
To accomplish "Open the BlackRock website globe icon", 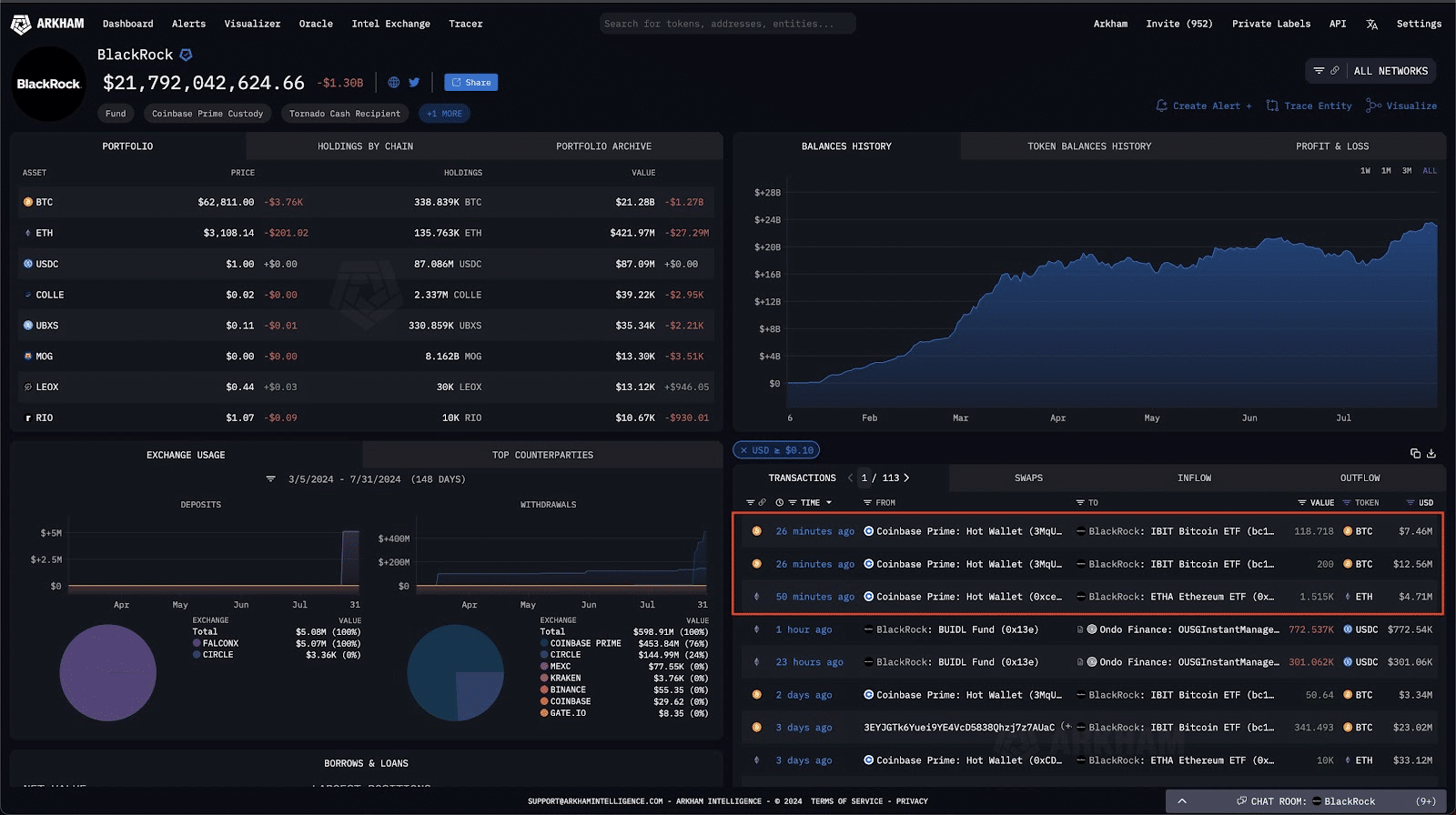I will pyautogui.click(x=394, y=82).
